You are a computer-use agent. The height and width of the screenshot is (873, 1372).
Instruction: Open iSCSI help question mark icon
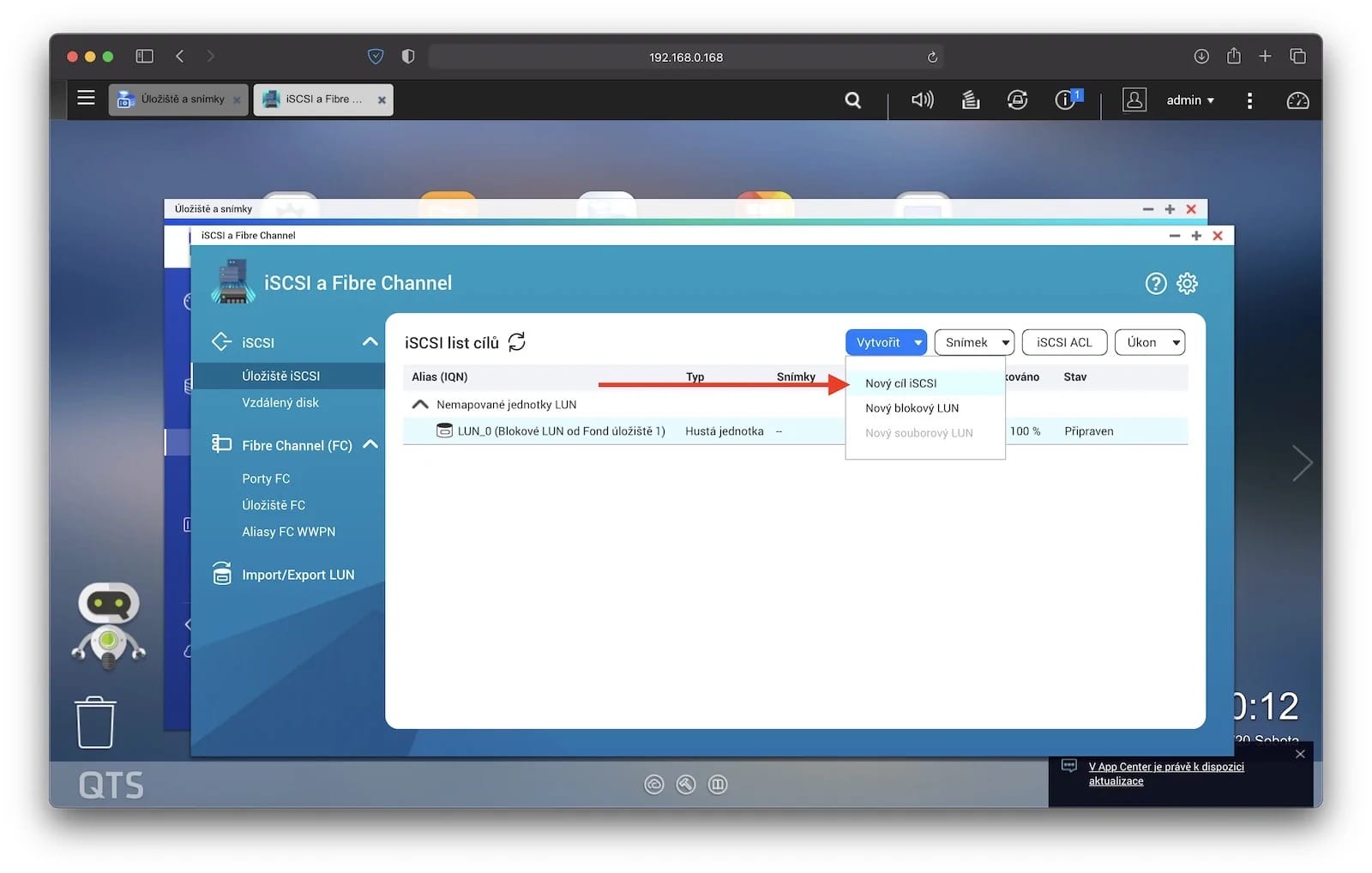(x=1155, y=284)
